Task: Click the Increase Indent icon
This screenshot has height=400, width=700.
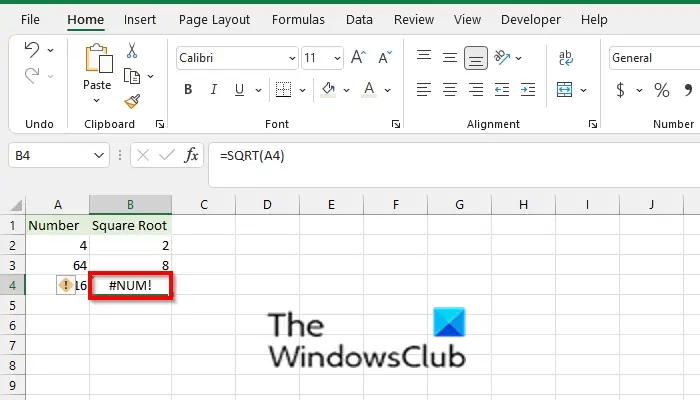Action: point(528,90)
